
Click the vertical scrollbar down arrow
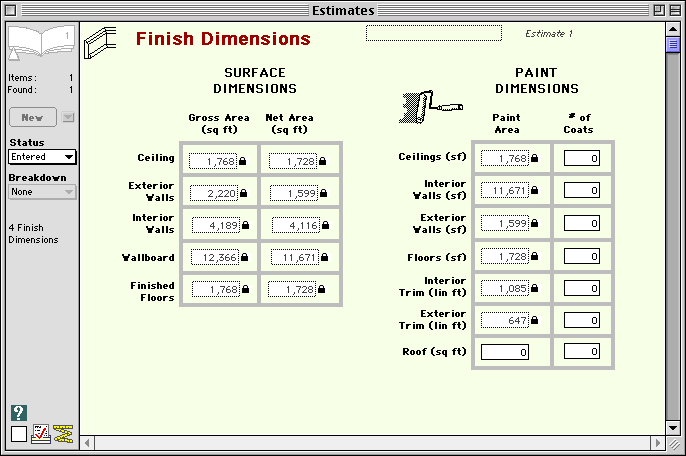[x=673, y=428]
